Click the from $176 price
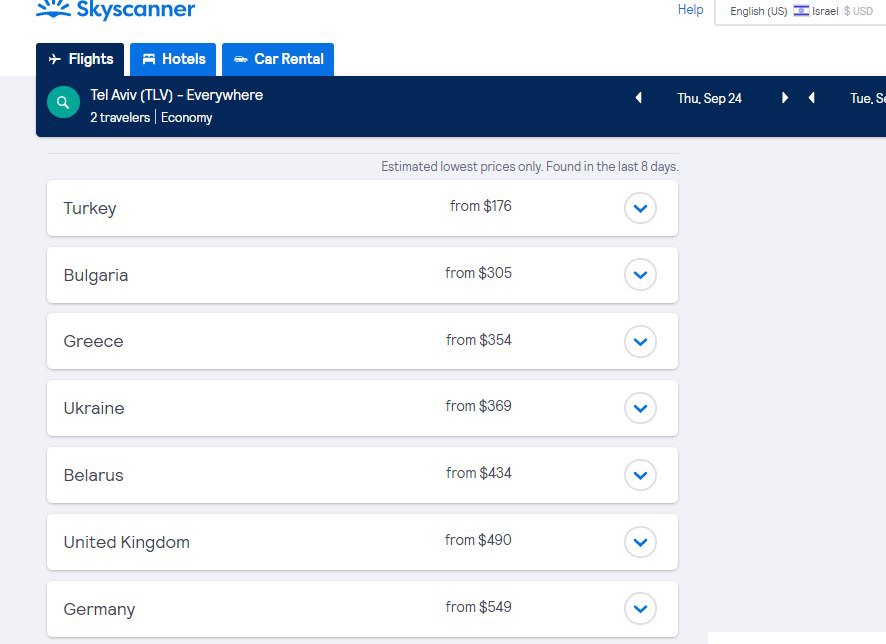 coord(480,206)
